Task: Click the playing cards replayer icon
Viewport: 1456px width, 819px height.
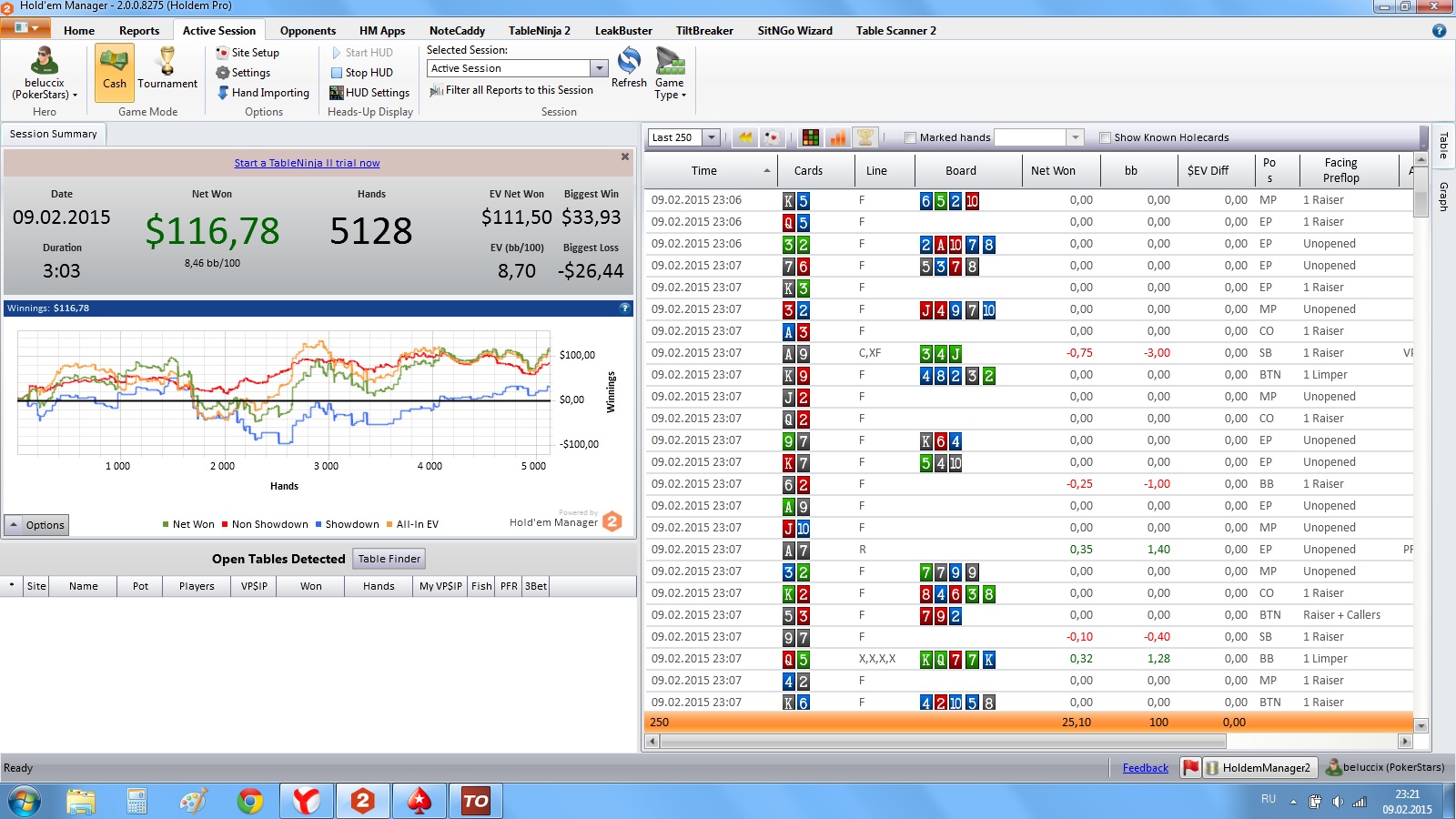Action: click(x=773, y=137)
